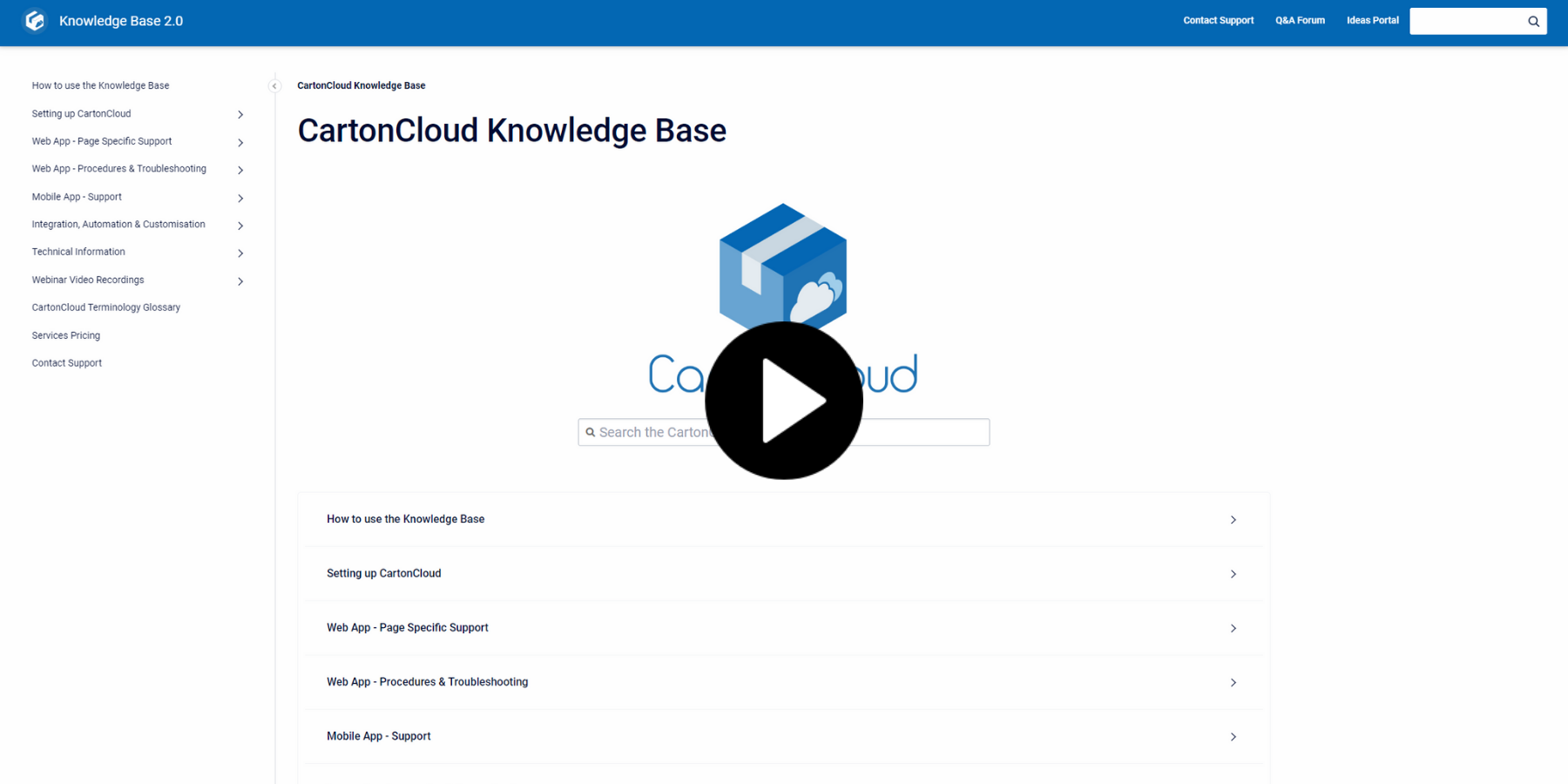The width and height of the screenshot is (1568, 784).
Task: Open Web App - Procedures & Troubleshooting main row
Action: click(783, 682)
